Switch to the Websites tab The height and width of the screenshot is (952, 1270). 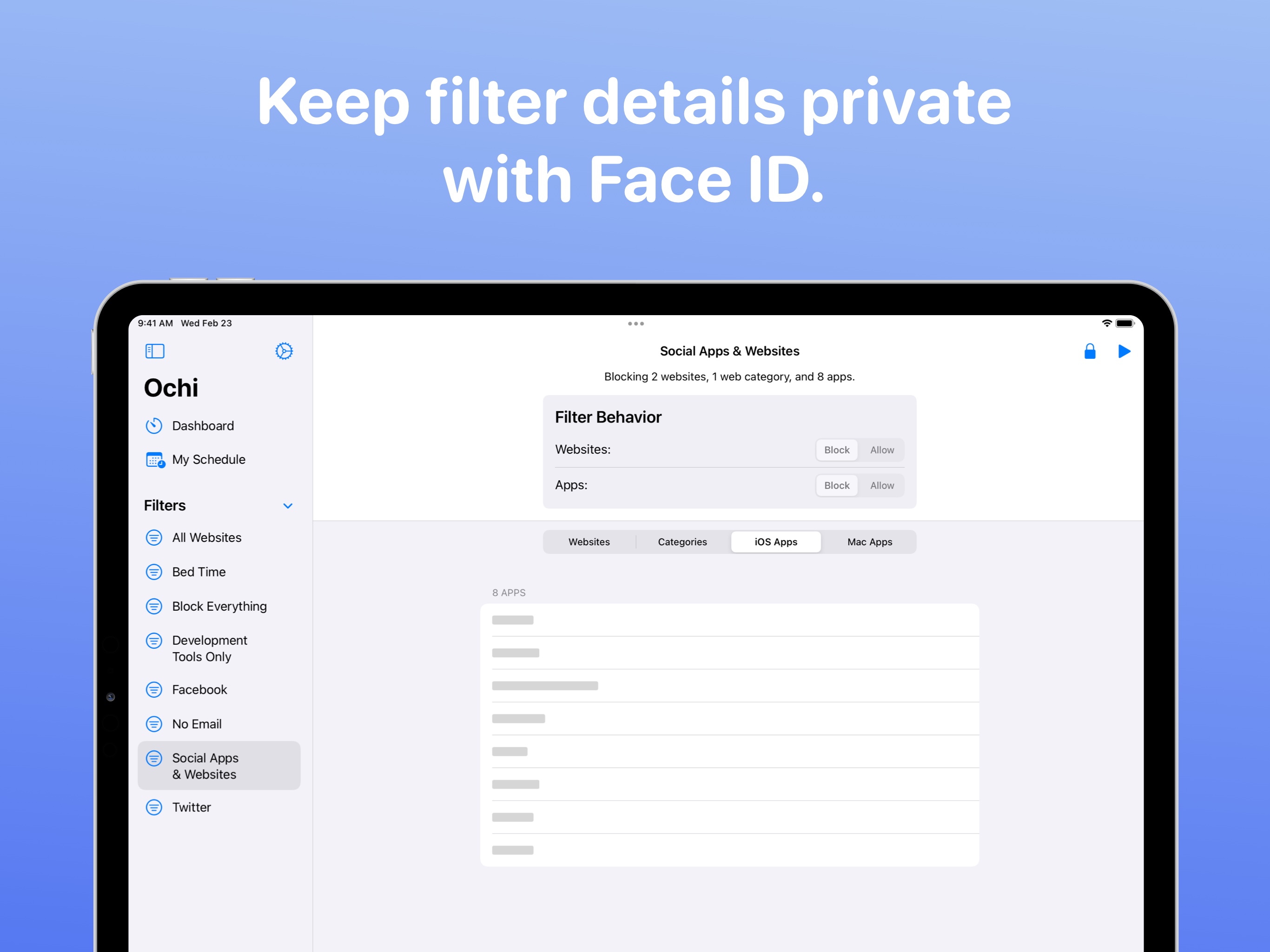[589, 542]
